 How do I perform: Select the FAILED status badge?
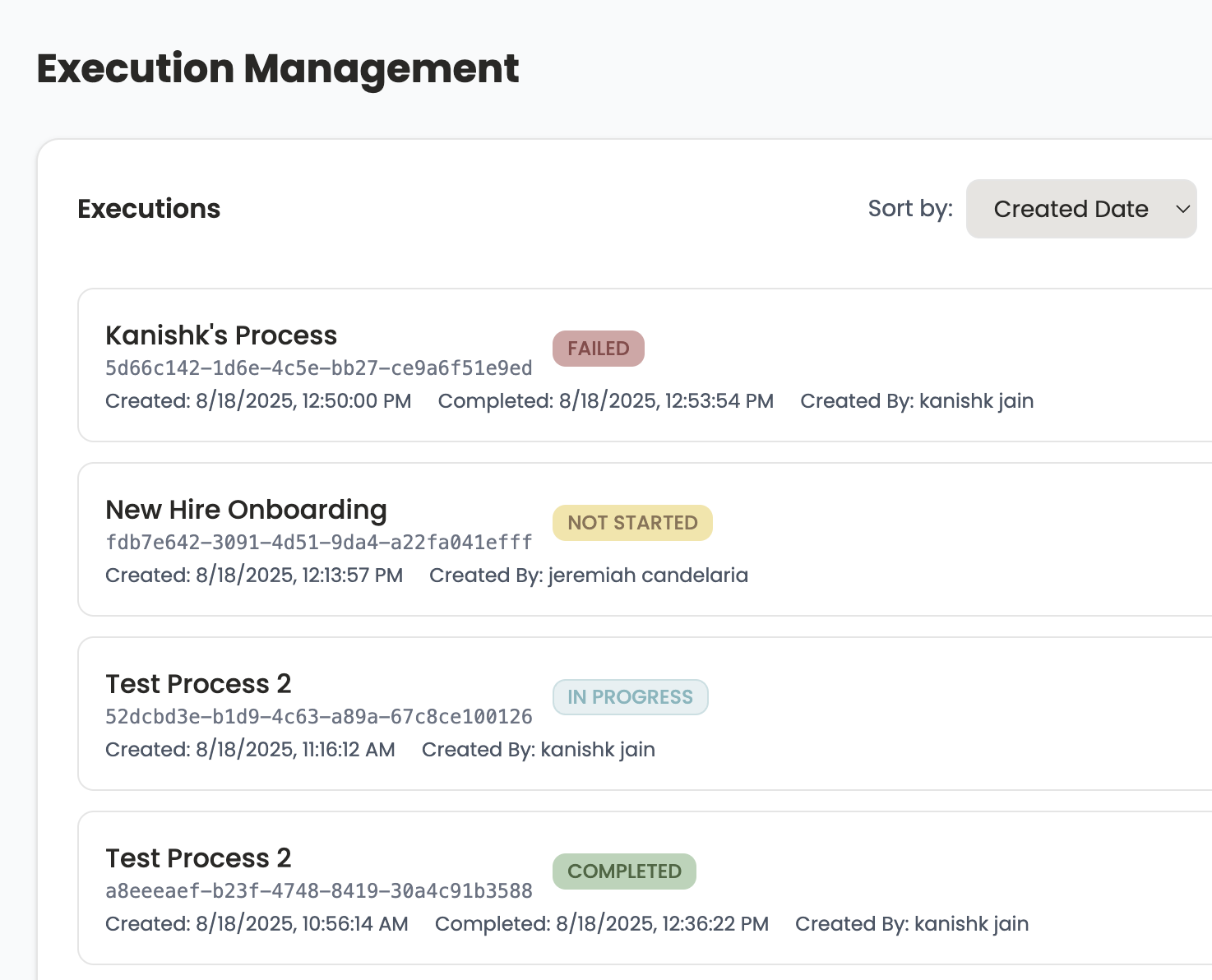(x=598, y=348)
